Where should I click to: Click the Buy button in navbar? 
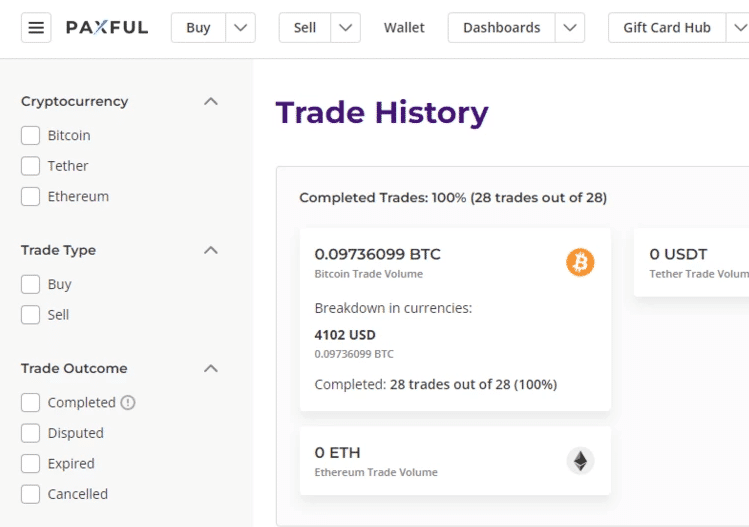tap(198, 28)
